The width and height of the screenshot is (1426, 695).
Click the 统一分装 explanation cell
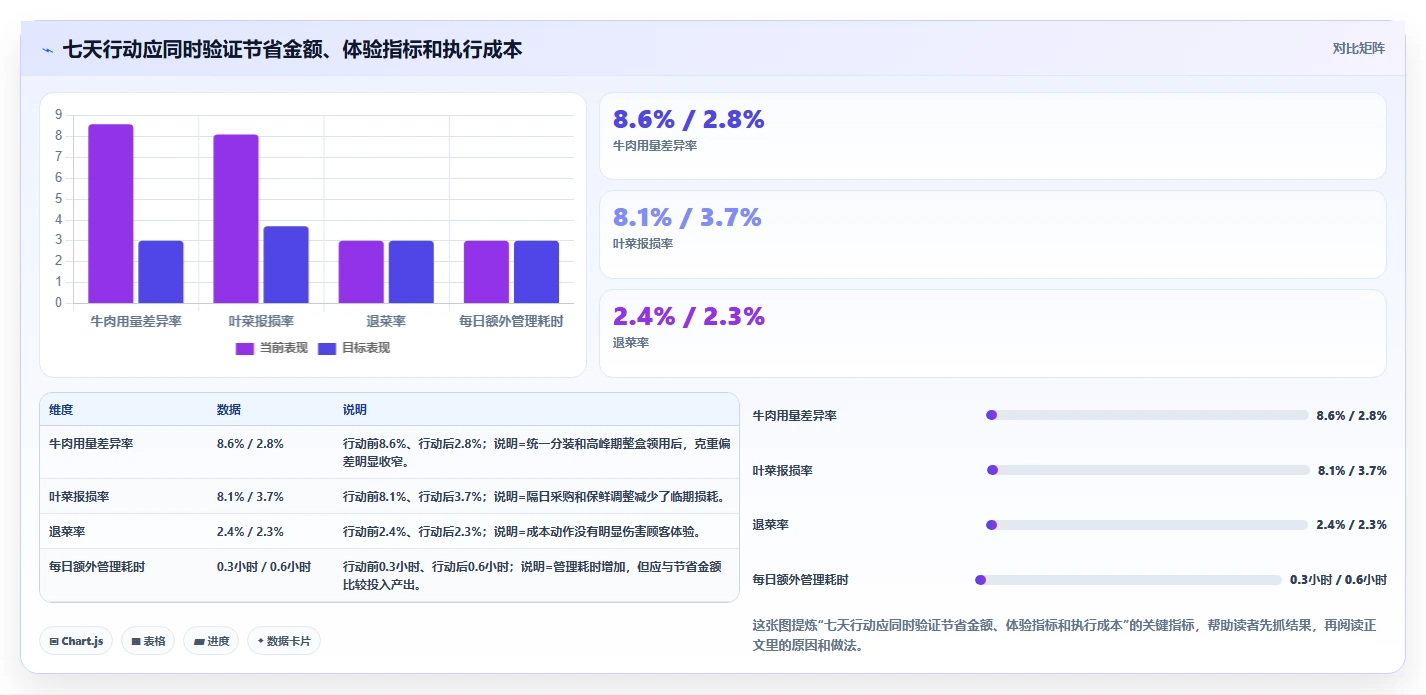(x=536, y=452)
